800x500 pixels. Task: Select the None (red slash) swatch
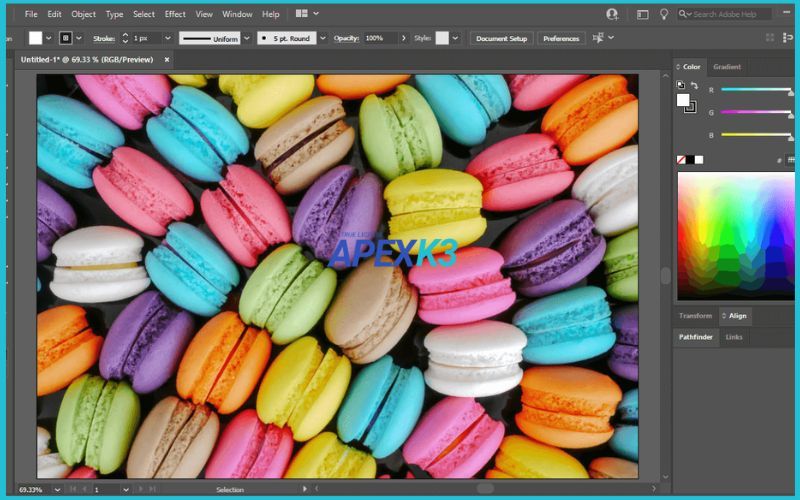coord(681,159)
